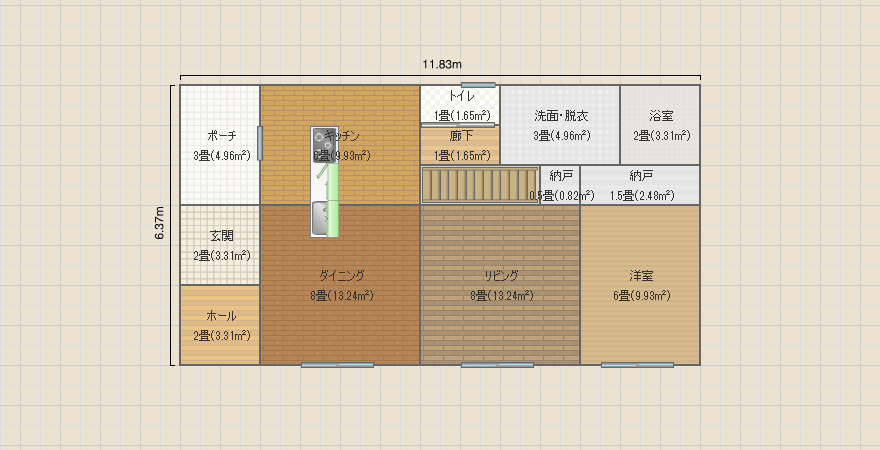Click the 3畳(4.96m²) text in 洗面・脱衣
880x450 pixels.
click(562, 136)
